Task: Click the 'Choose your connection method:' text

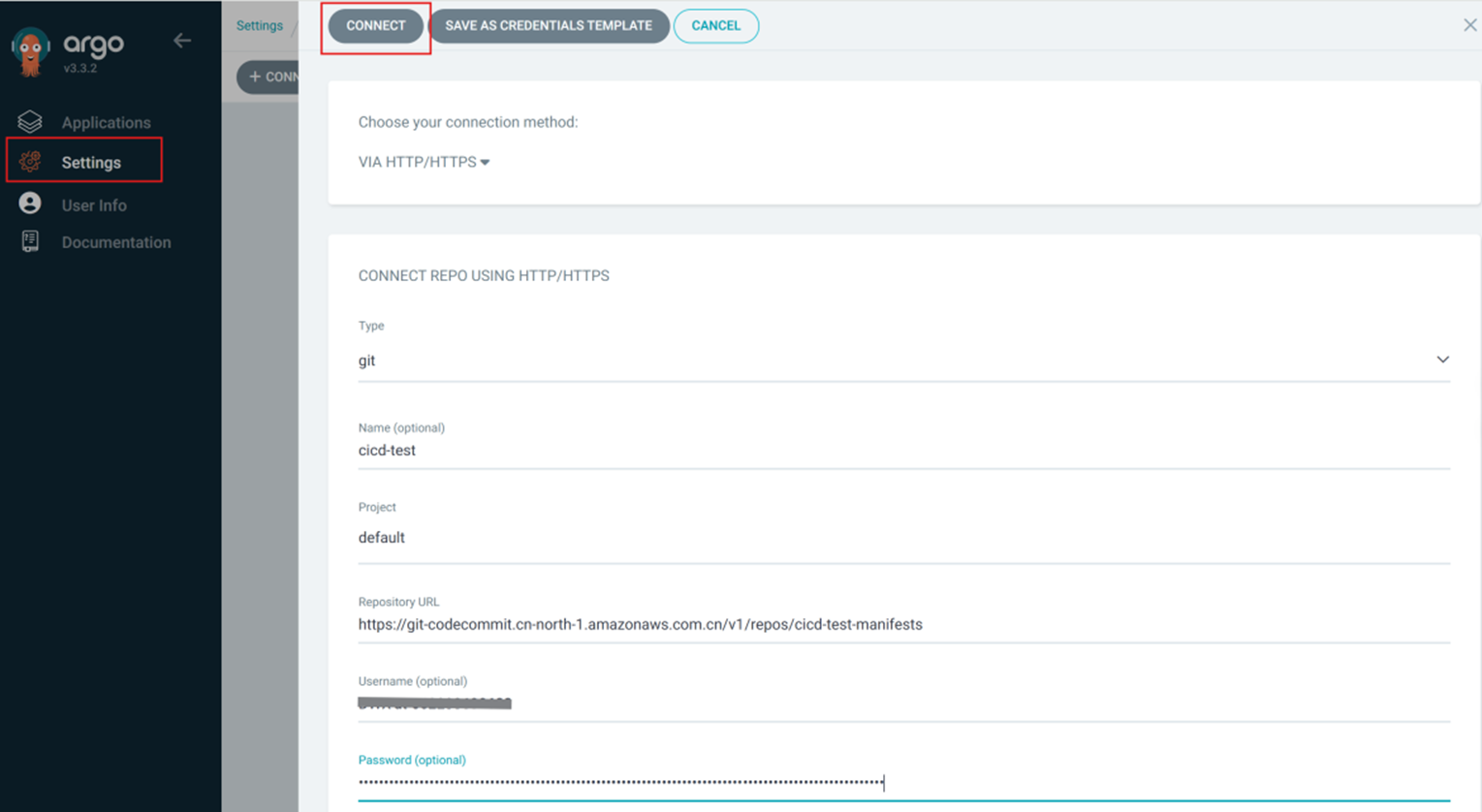Action: coord(468,122)
